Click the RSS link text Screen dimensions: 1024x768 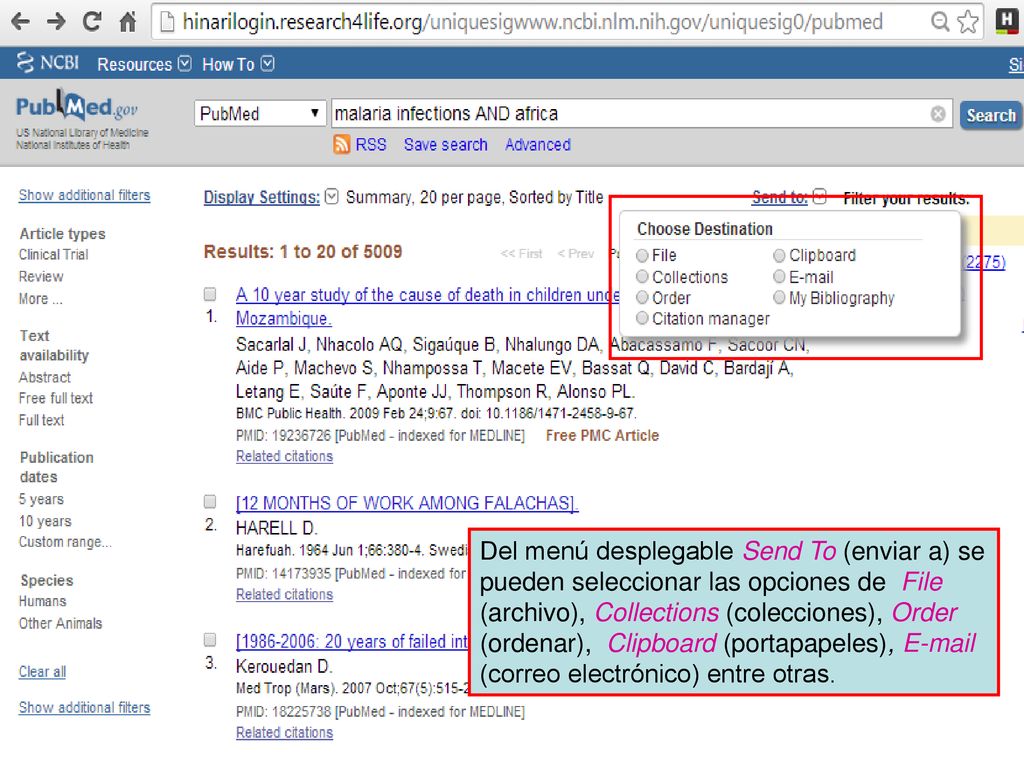(x=371, y=144)
